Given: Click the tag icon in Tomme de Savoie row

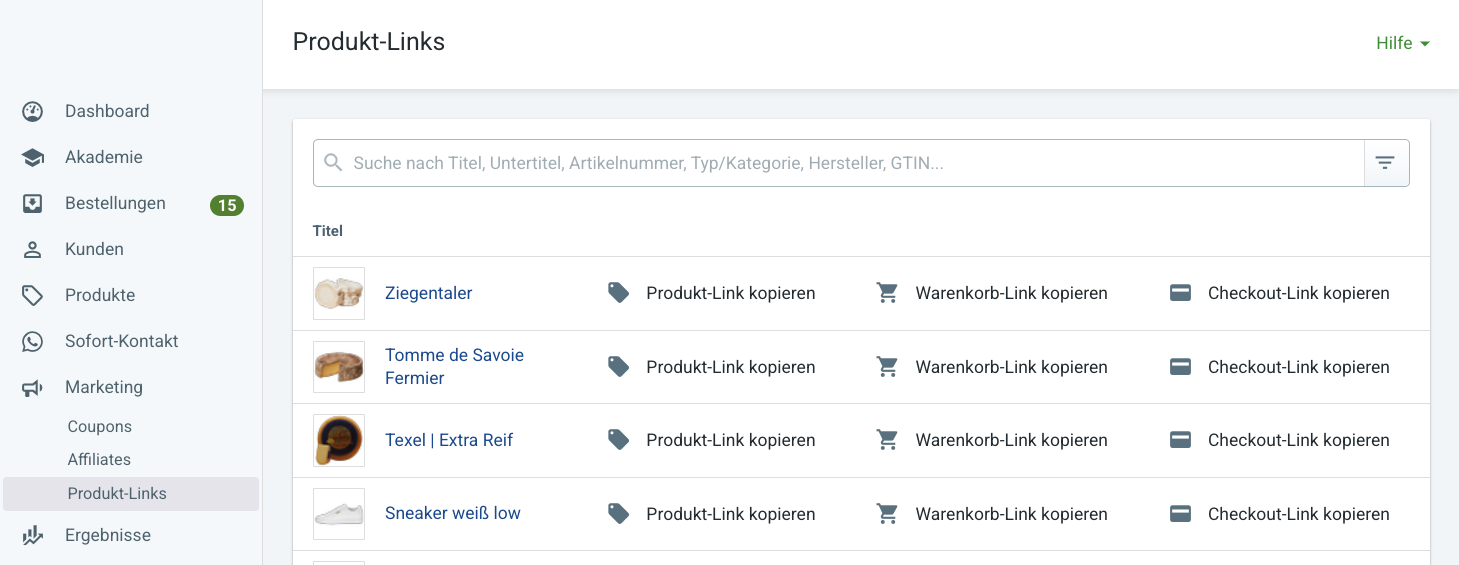Looking at the screenshot, I should coord(619,367).
